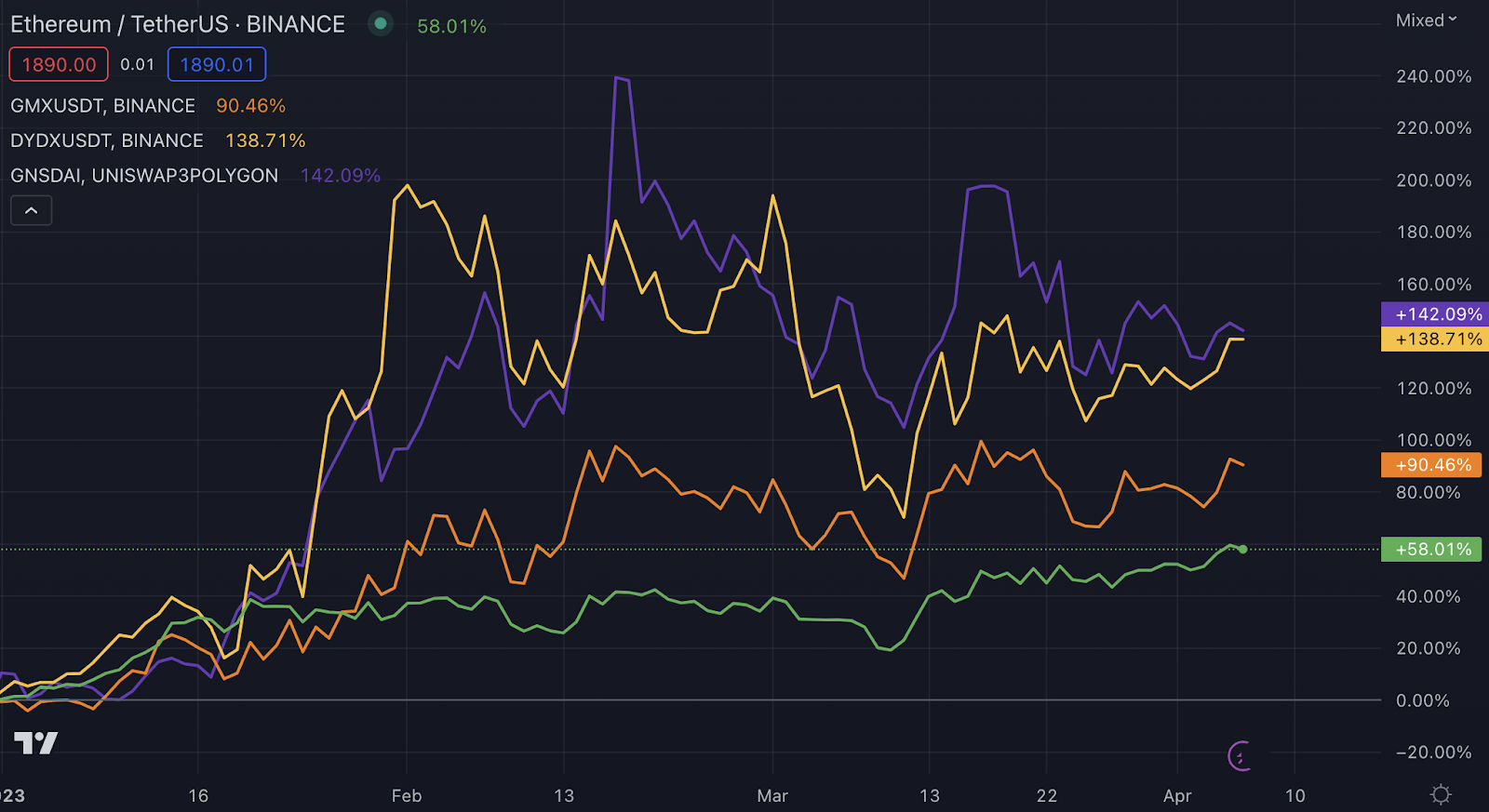This screenshot has height=812, width=1489.
Task: Click the Apr label on time axis
Action: tap(1177, 796)
